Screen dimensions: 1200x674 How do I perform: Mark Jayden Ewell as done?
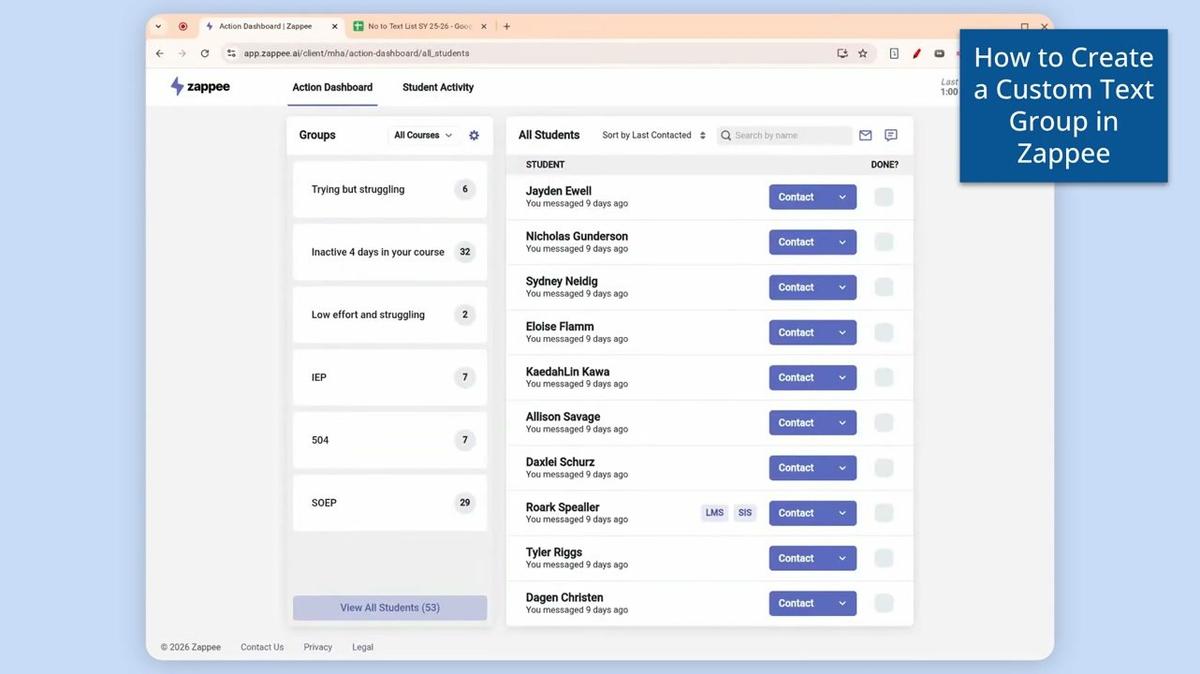pyautogui.click(x=884, y=197)
